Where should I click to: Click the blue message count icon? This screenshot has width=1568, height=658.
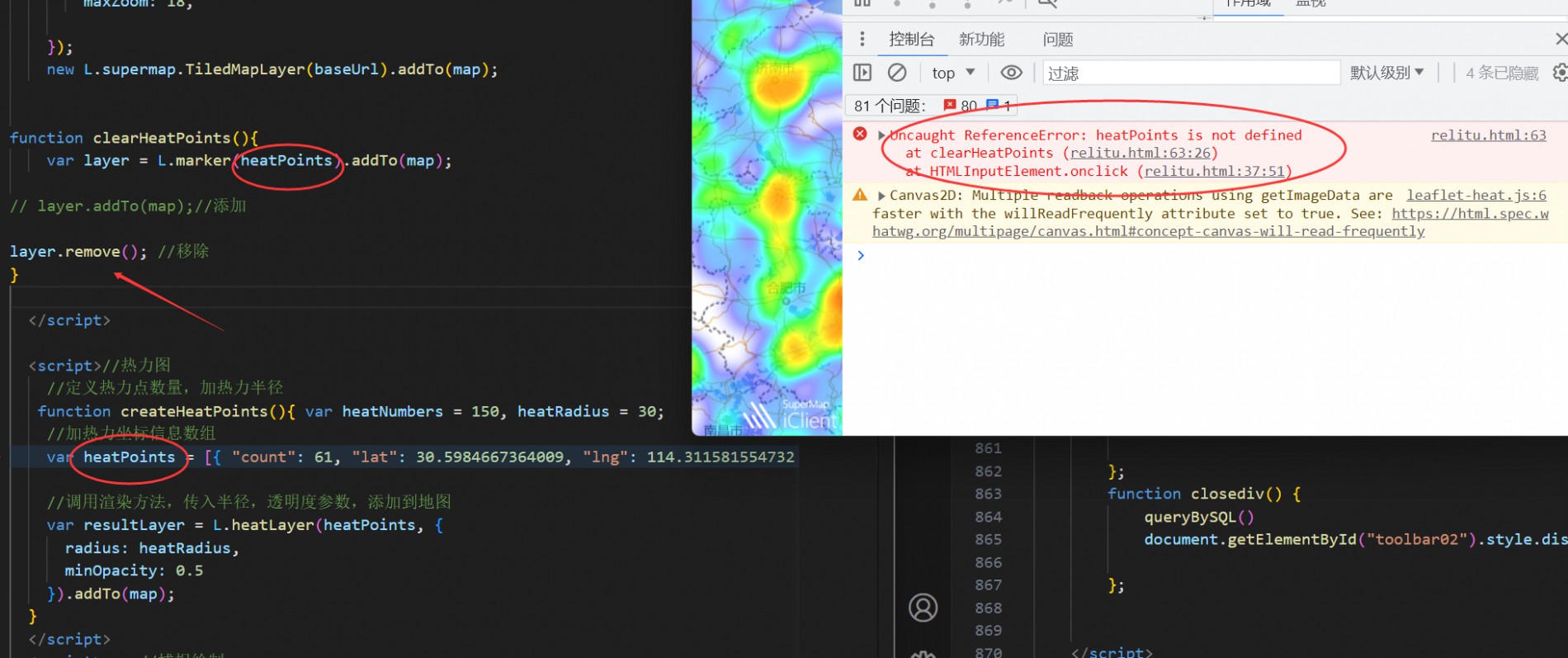tap(993, 105)
